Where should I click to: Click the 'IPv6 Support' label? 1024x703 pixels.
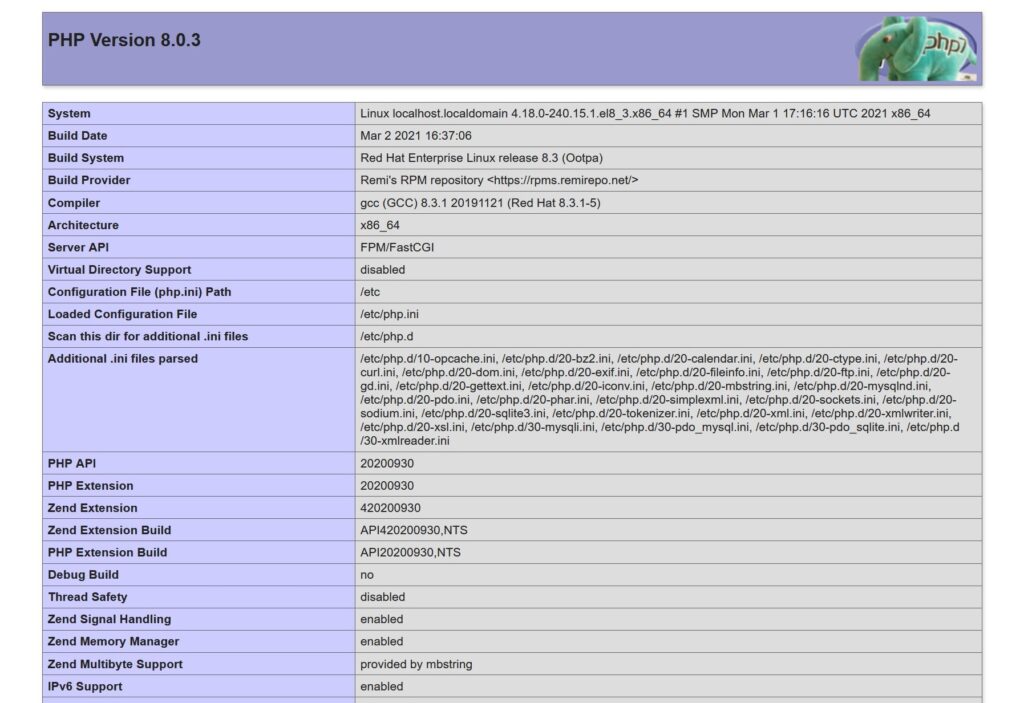(85, 687)
